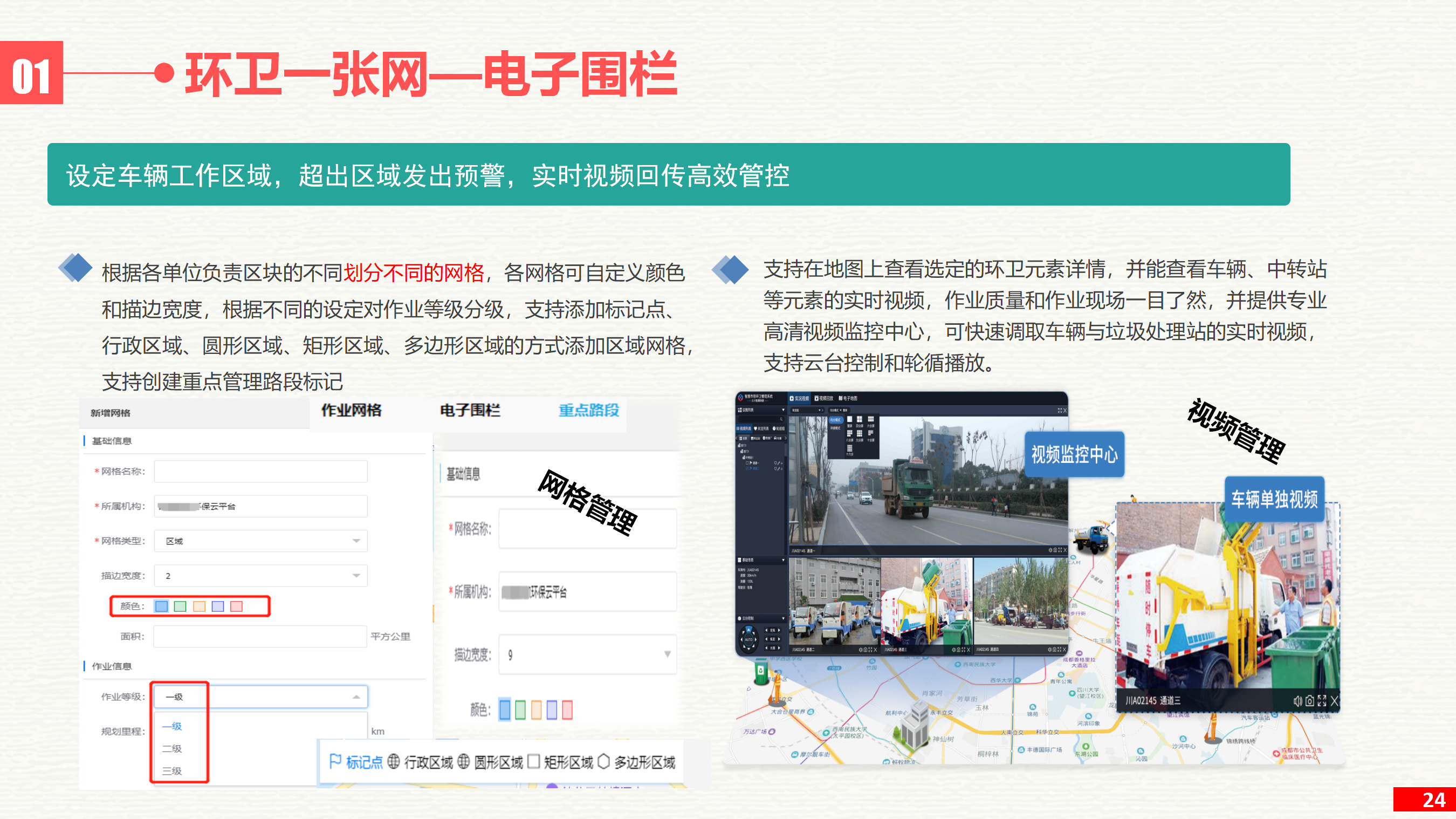Mute audio on the 通道三 single vehicle video
This screenshot has width=1456, height=819.
click(x=1298, y=701)
